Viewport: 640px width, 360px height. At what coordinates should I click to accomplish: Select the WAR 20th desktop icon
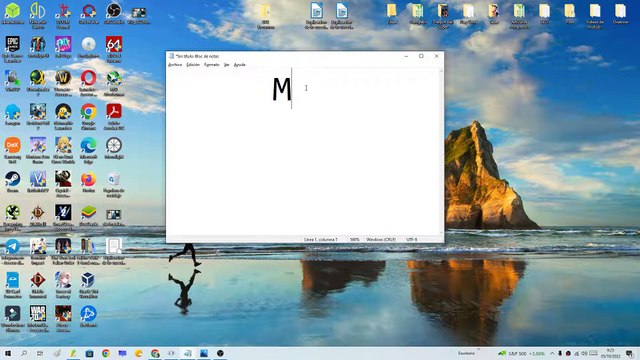pos(38,318)
